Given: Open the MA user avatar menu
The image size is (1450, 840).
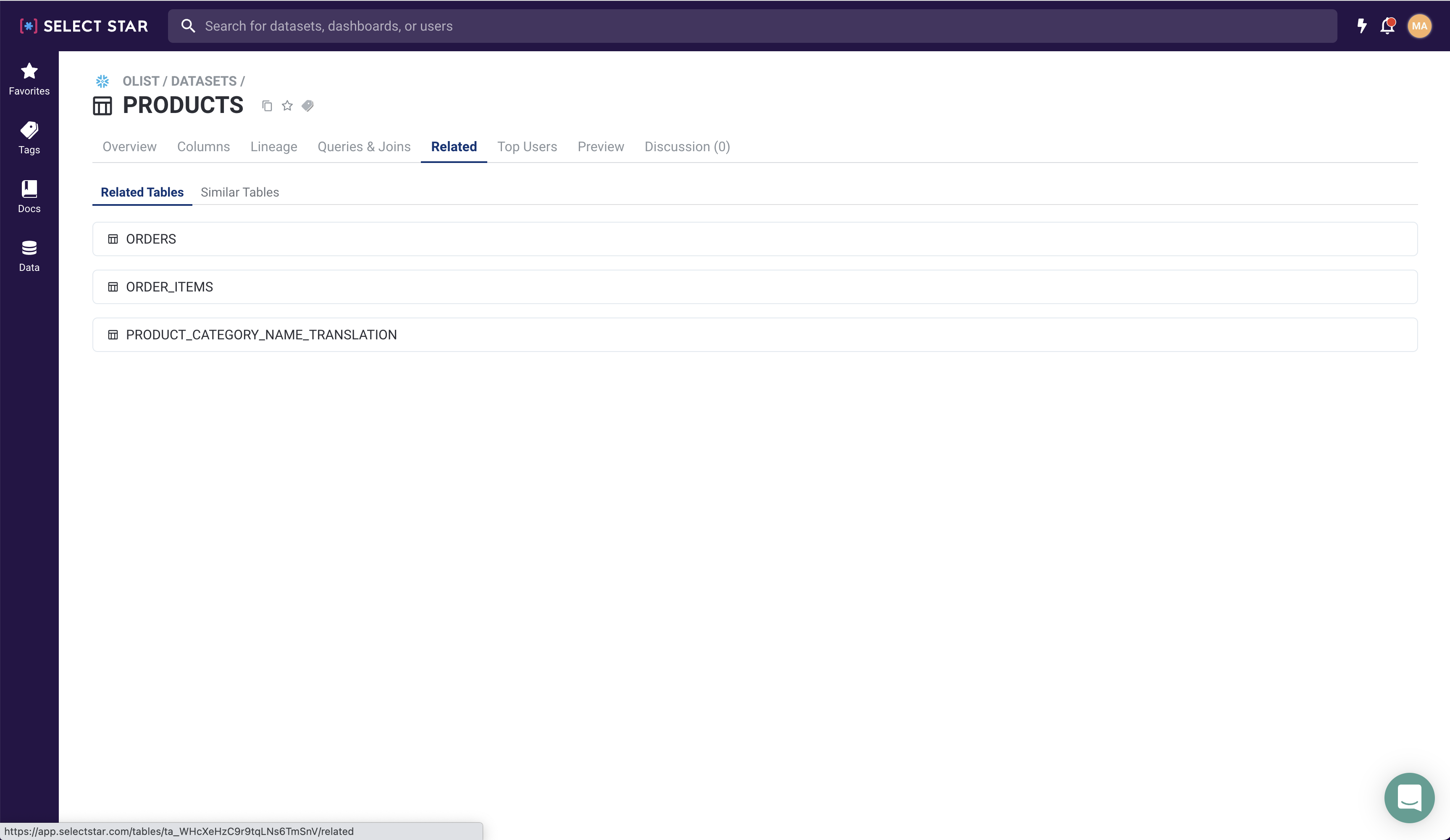Looking at the screenshot, I should pos(1419,26).
